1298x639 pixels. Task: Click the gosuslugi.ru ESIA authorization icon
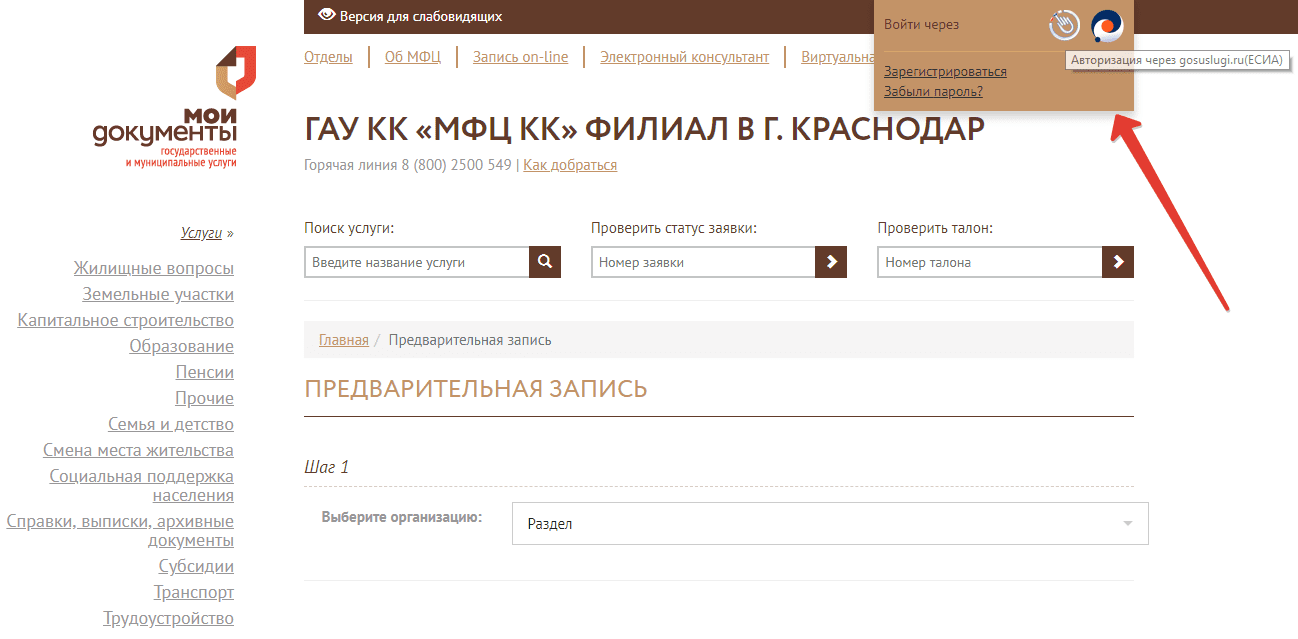point(1107,26)
